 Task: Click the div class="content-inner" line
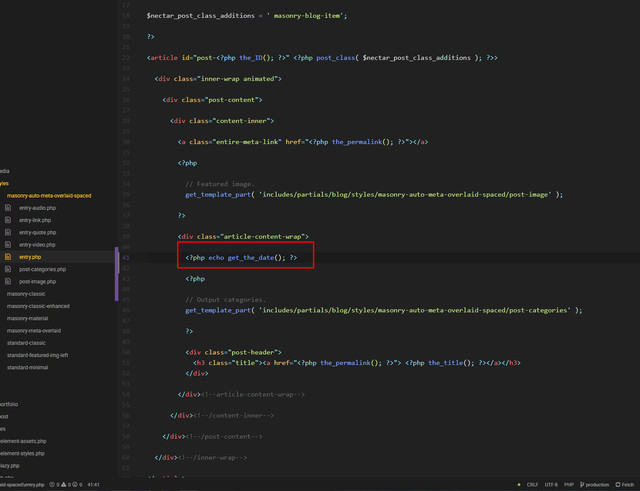click(x=222, y=120)
